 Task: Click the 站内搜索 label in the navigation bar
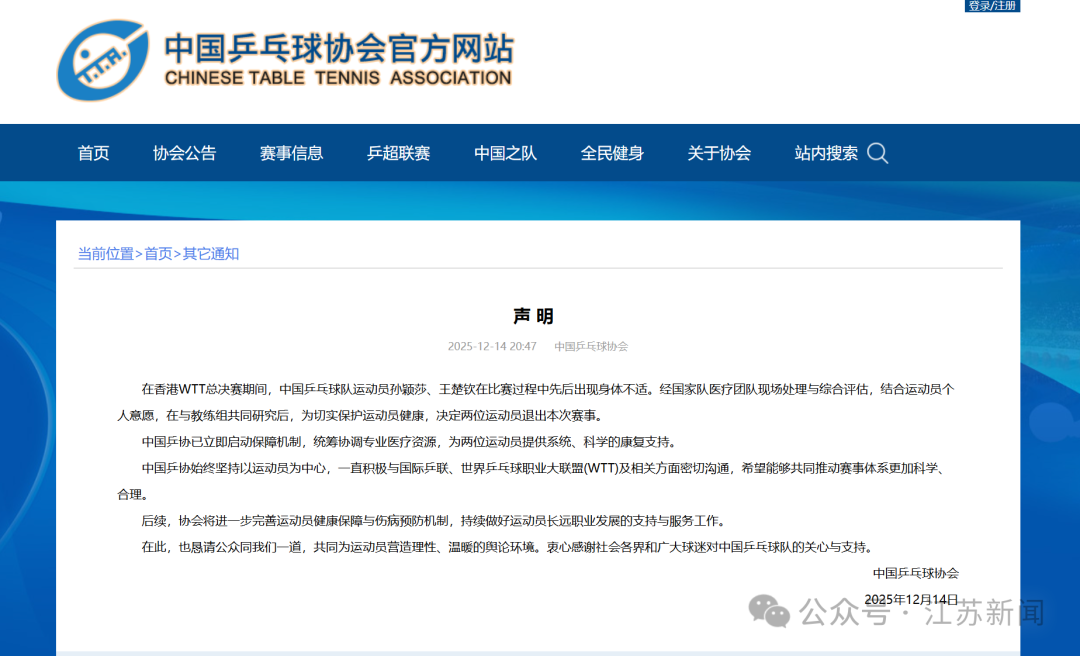coord(826,153)
